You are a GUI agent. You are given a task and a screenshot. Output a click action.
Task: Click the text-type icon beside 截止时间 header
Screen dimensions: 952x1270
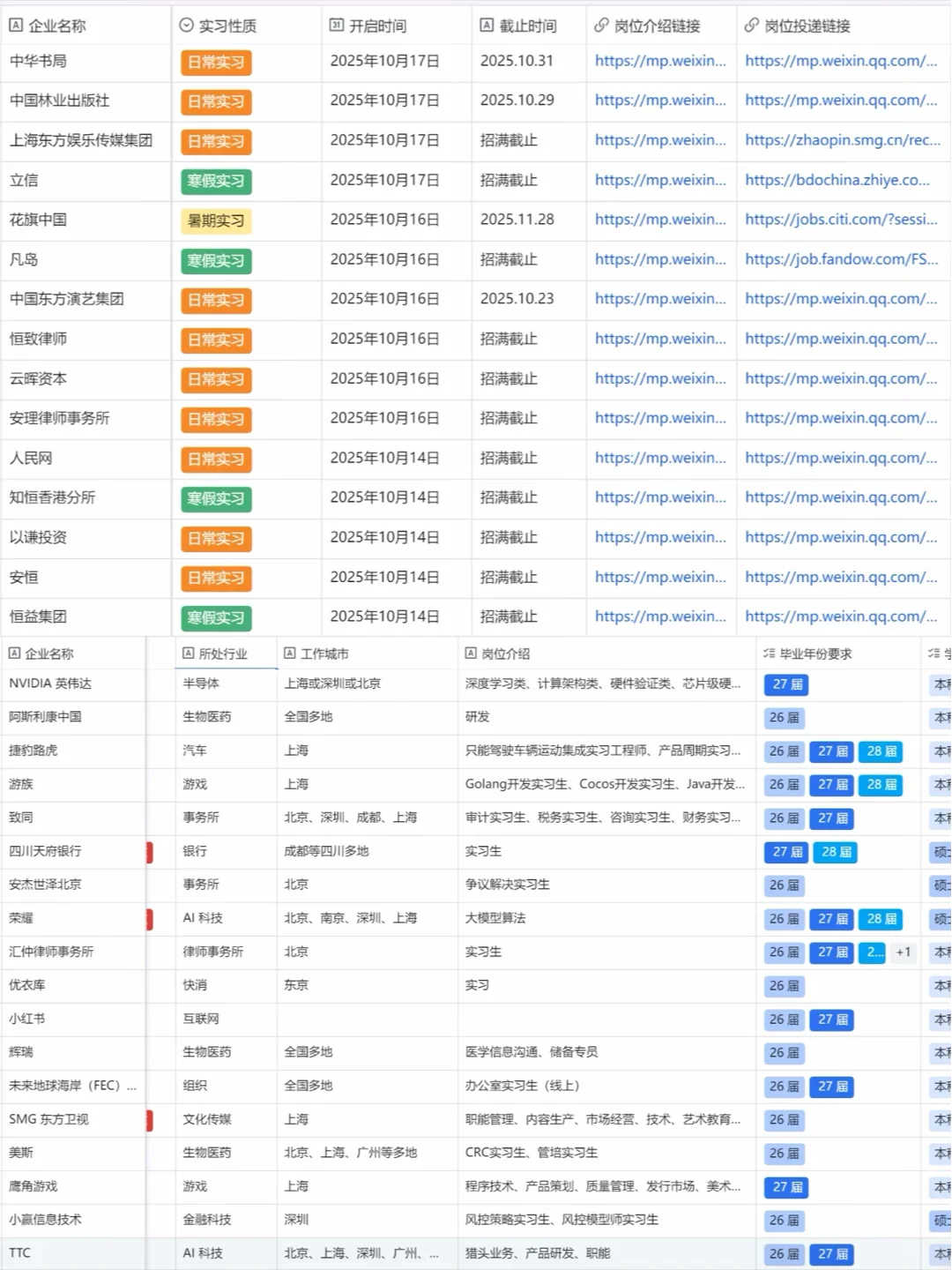[x=487, y=26]
